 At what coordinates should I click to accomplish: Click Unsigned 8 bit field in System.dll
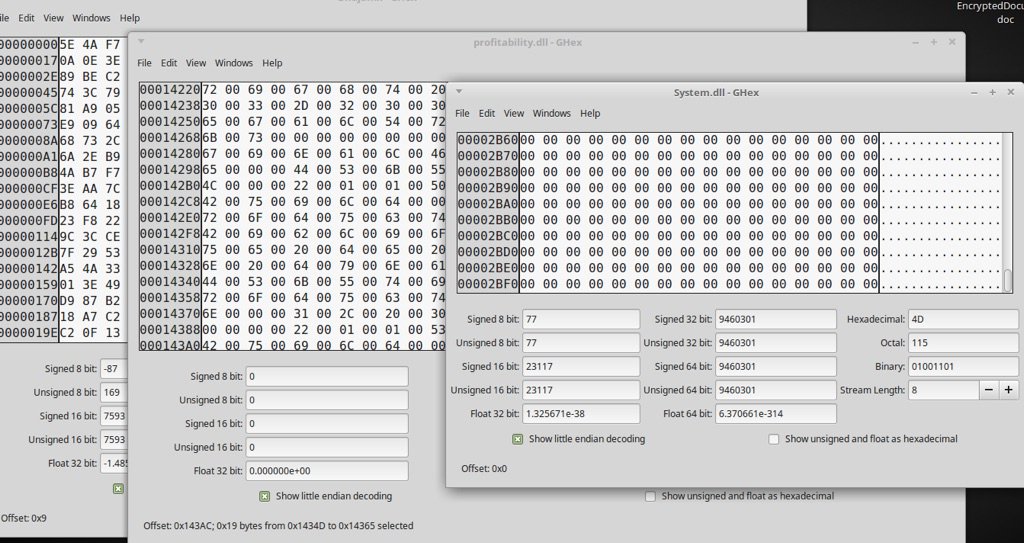point(581,343)
